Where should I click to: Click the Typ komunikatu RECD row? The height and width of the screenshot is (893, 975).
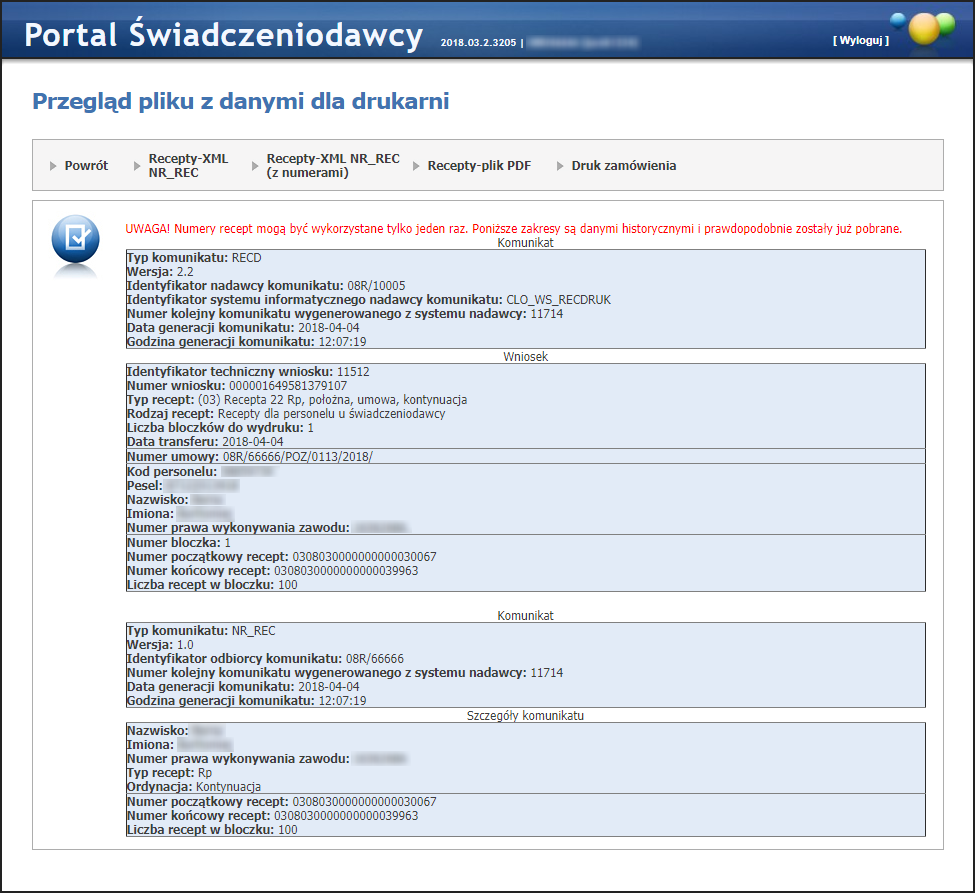point(194,258)
